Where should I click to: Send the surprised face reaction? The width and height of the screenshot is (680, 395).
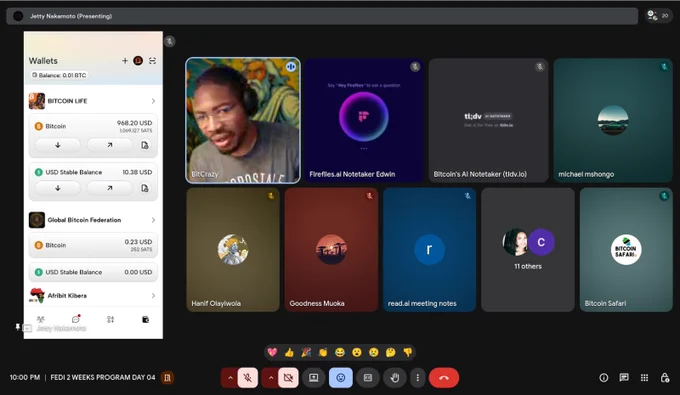pyautogui.click(x=357, y=352)
